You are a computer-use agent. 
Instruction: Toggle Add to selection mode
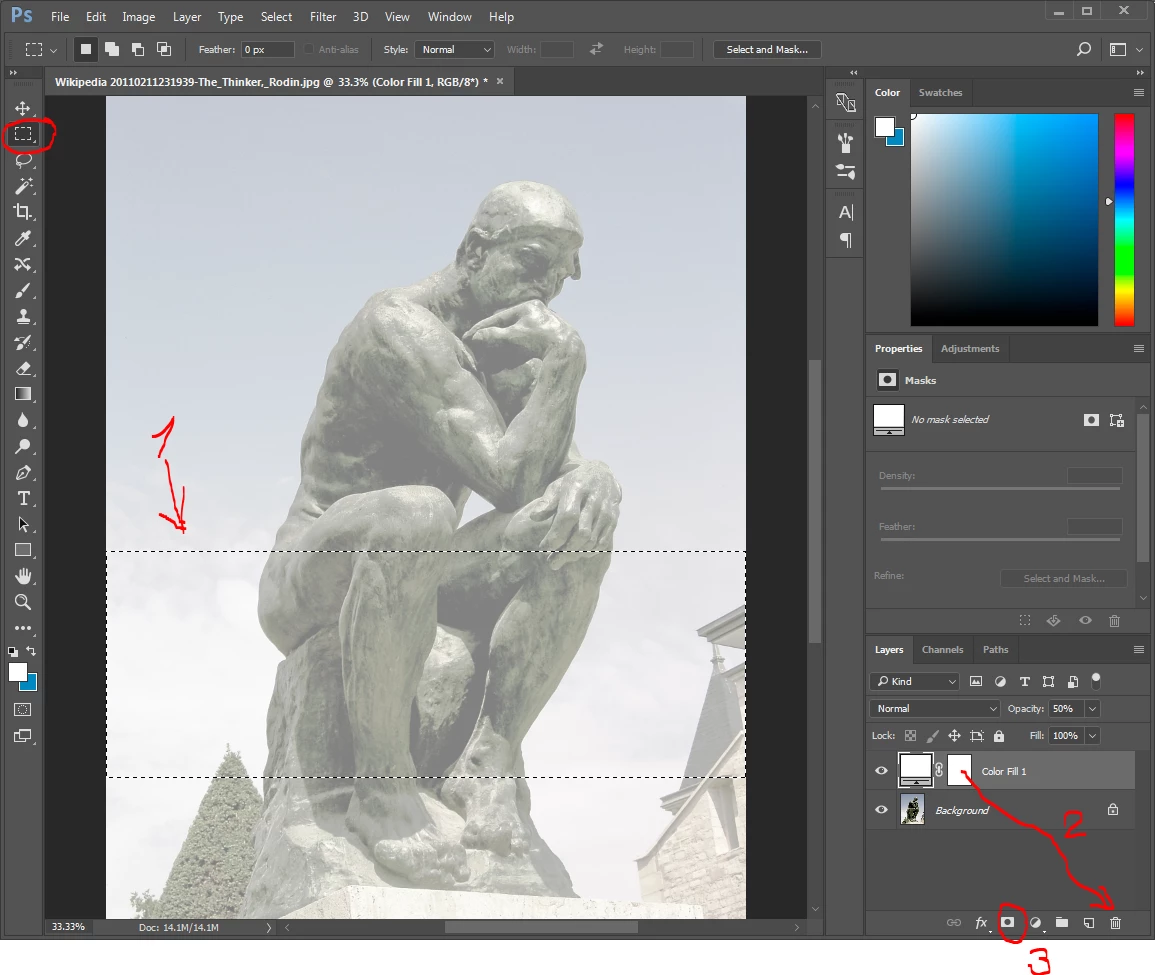coord(112,49)
